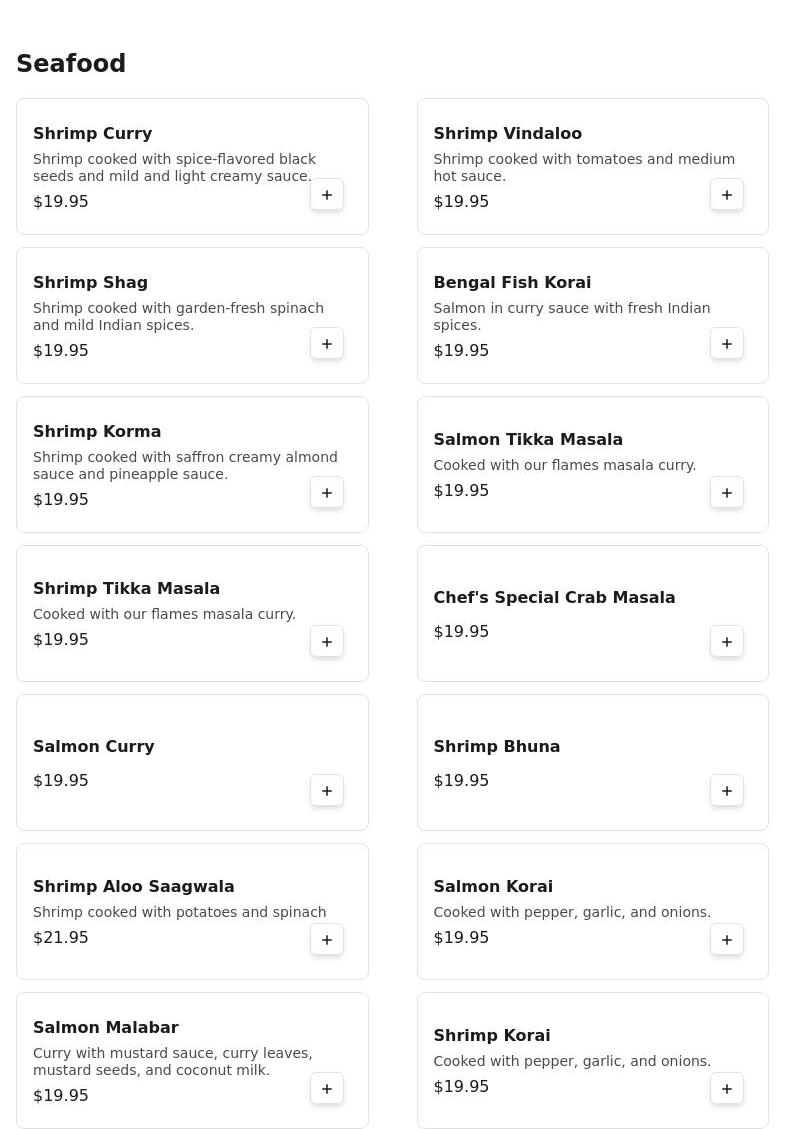This screenshot has height=1129, width=785.
Task: Add Shrimp Curry with the plus icon
Action: [326, 194]
